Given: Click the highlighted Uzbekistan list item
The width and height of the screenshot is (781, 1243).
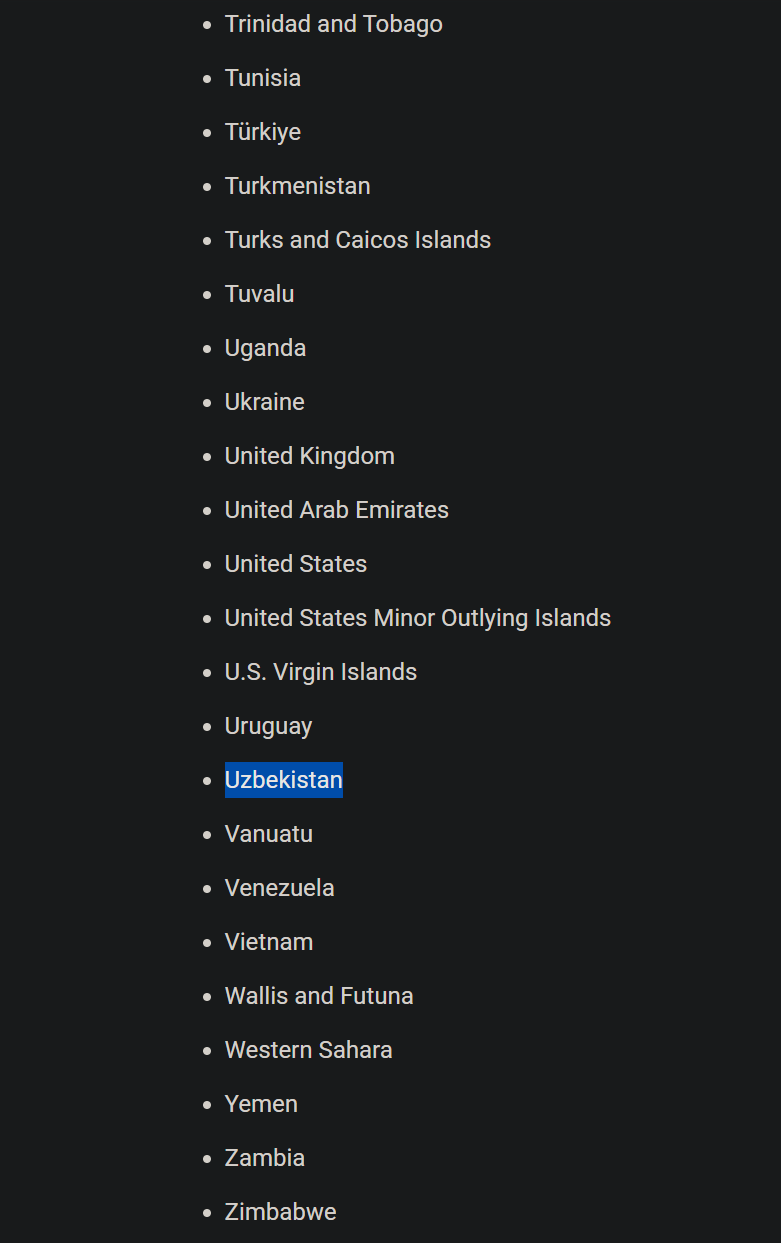Looking at the screenshot, I should [x=284, y=780].
